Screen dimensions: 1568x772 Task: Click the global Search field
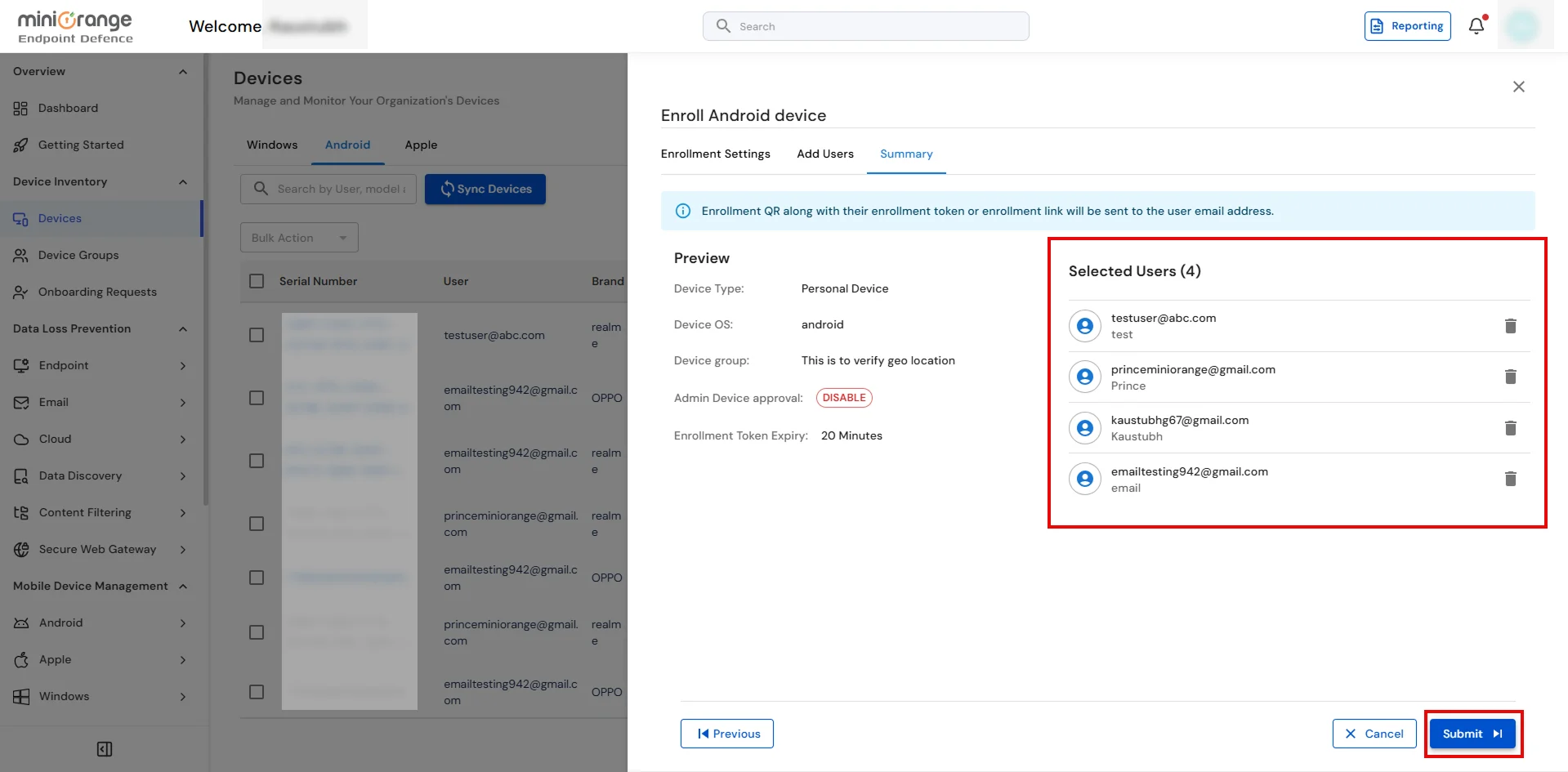pyautogui.click(x=866, y=26)
